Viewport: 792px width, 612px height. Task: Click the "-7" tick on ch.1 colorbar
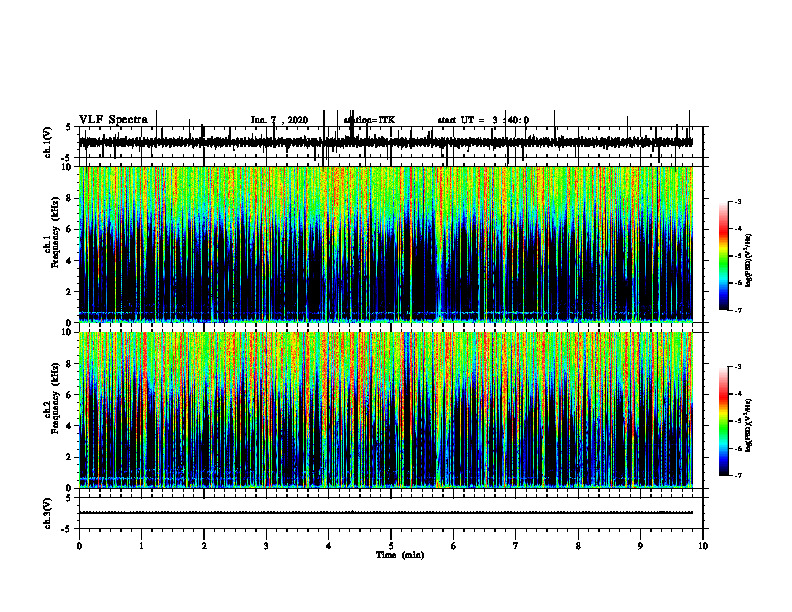(737, 310)
